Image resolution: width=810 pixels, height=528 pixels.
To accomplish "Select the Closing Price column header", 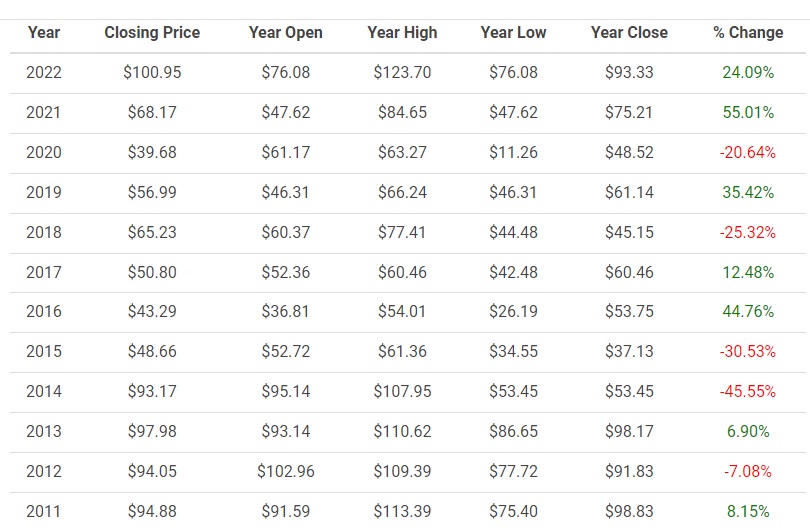I will point(152,33).
